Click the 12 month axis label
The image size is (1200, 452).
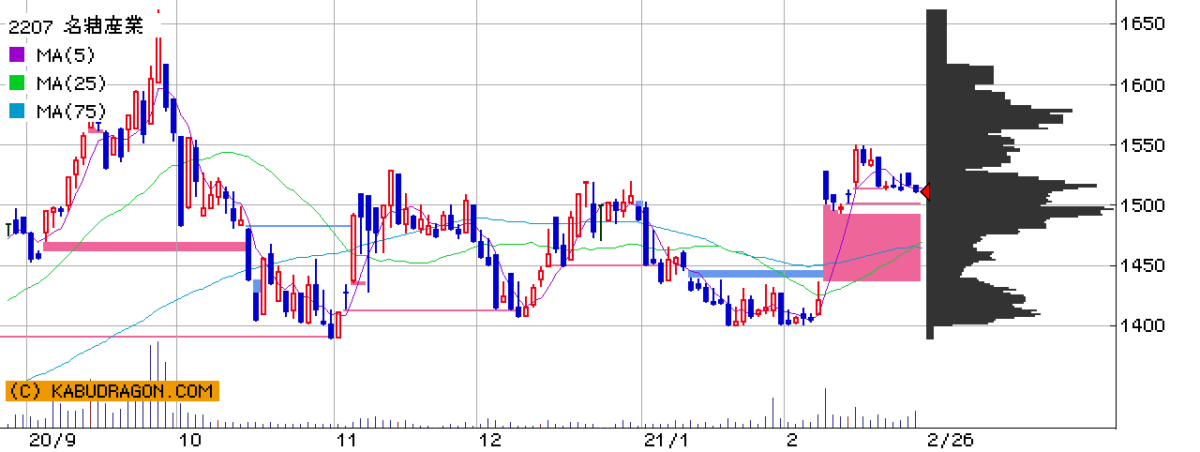coord(490,440)
